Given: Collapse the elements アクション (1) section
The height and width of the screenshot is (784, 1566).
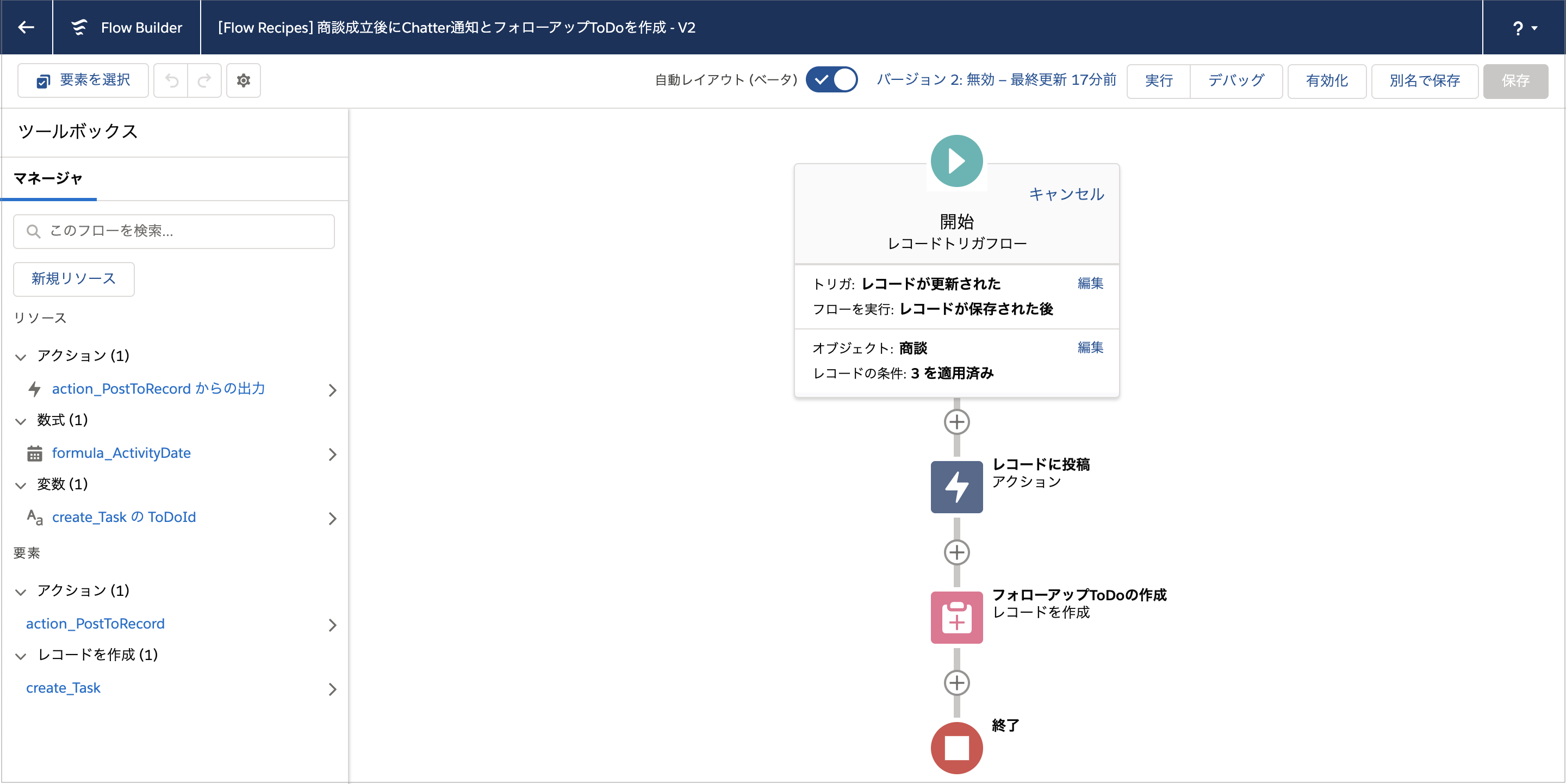Looking at the screenshot, I should click(x=21, y=592).
